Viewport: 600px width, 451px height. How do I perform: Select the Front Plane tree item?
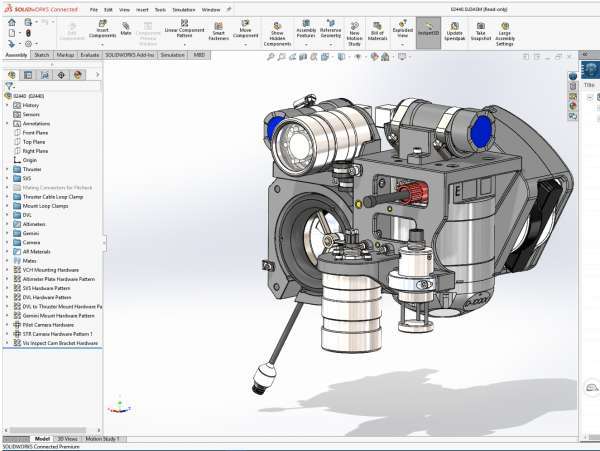(x=36, y=132)
